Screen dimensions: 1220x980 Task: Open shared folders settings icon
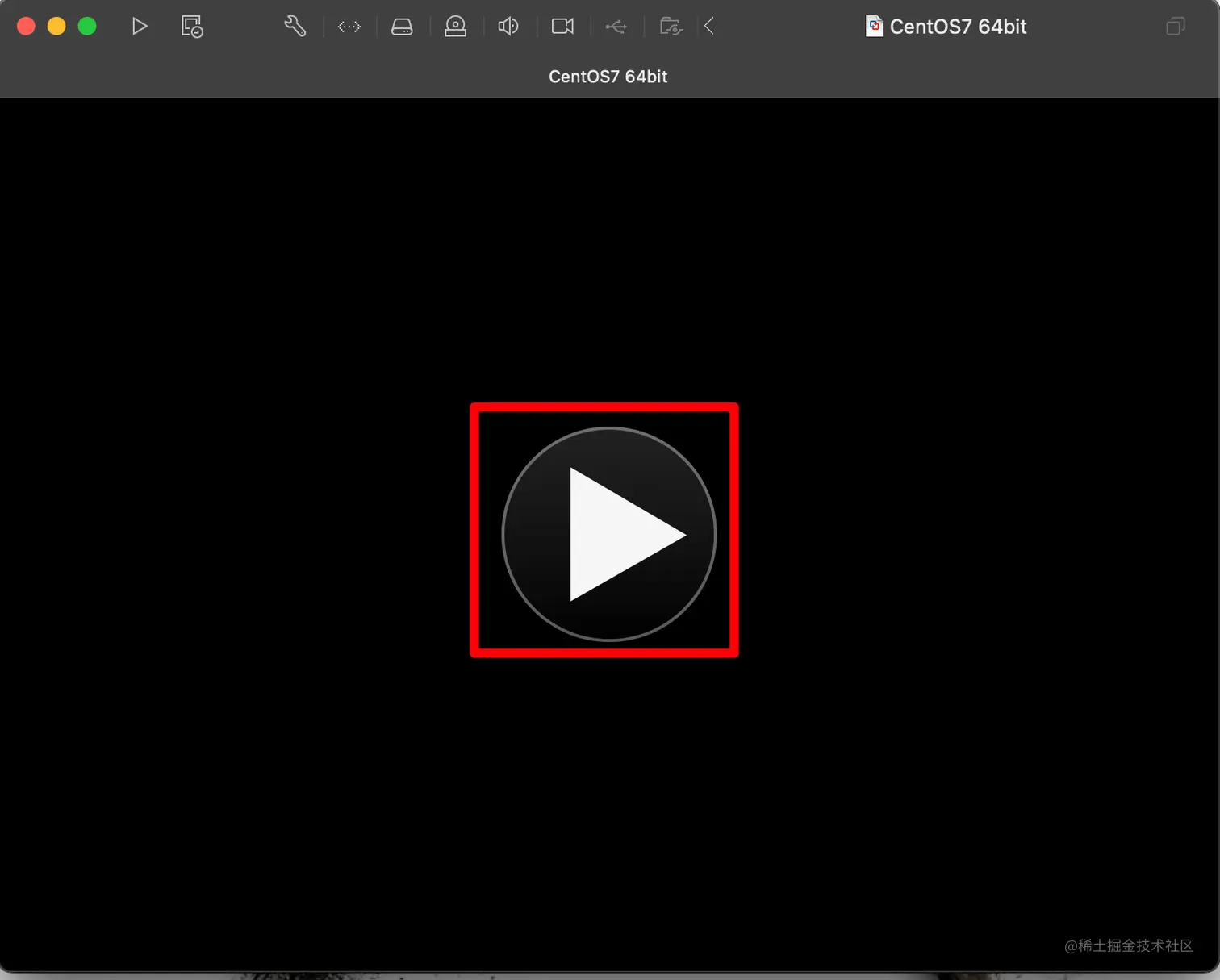click(x=671, y=27)
